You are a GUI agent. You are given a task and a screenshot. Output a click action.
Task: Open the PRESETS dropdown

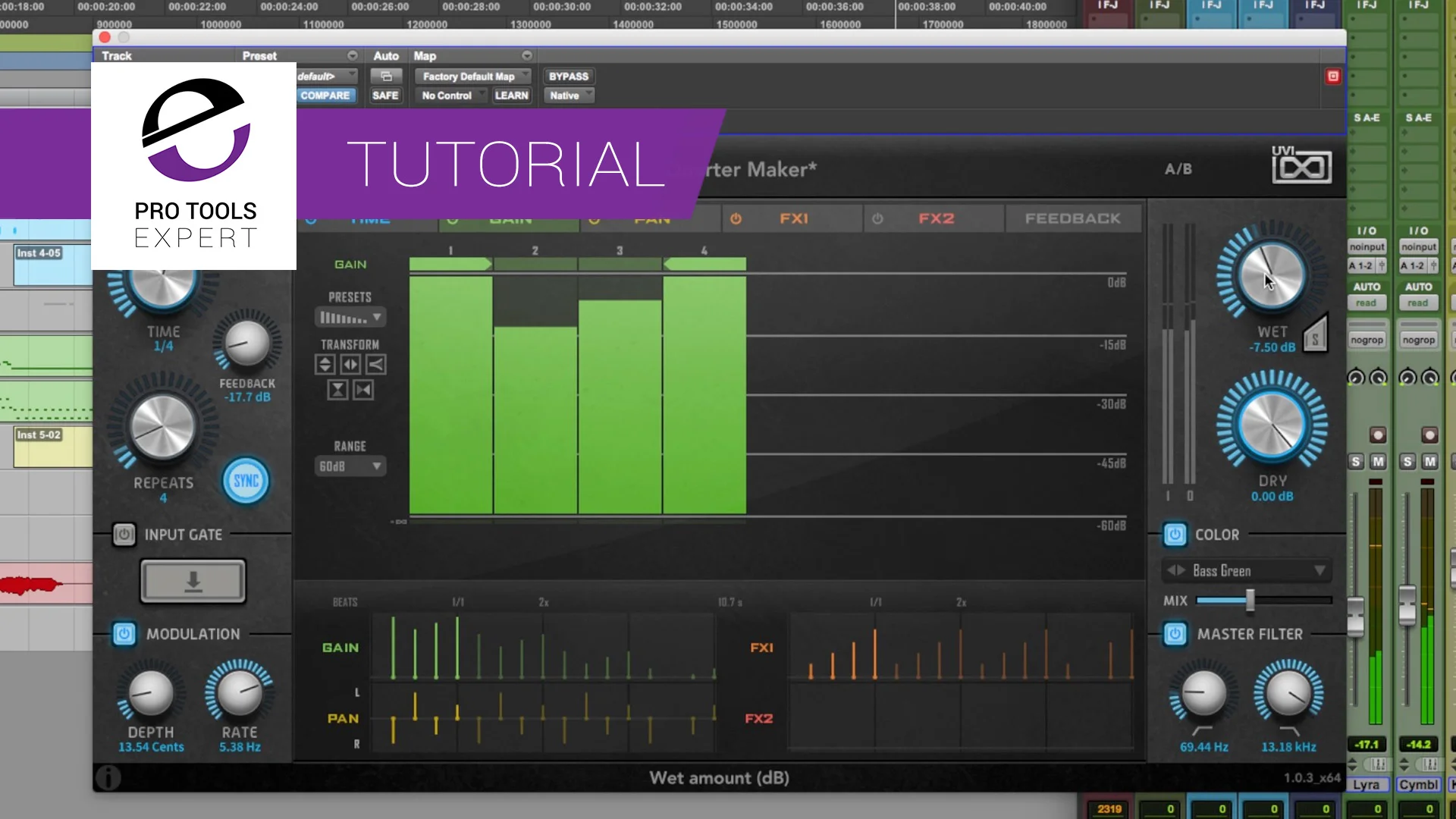(350, 316)
